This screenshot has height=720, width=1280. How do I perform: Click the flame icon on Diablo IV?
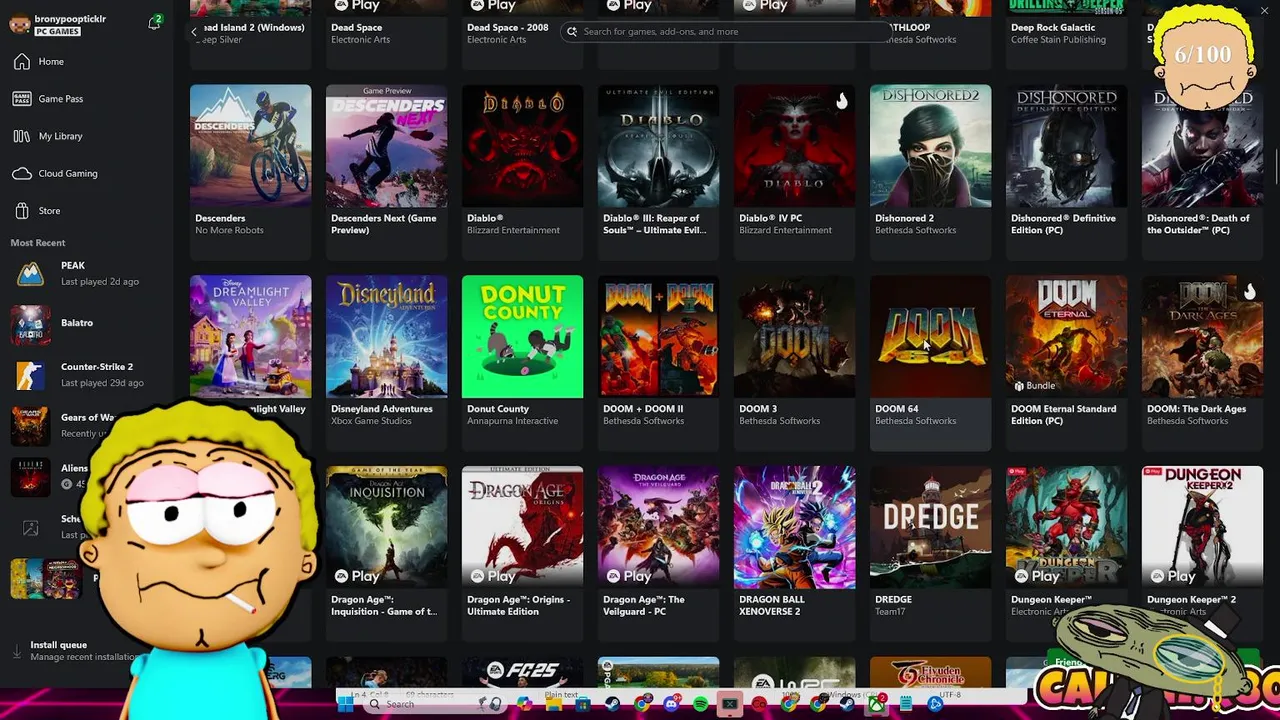tap(841, 100)
